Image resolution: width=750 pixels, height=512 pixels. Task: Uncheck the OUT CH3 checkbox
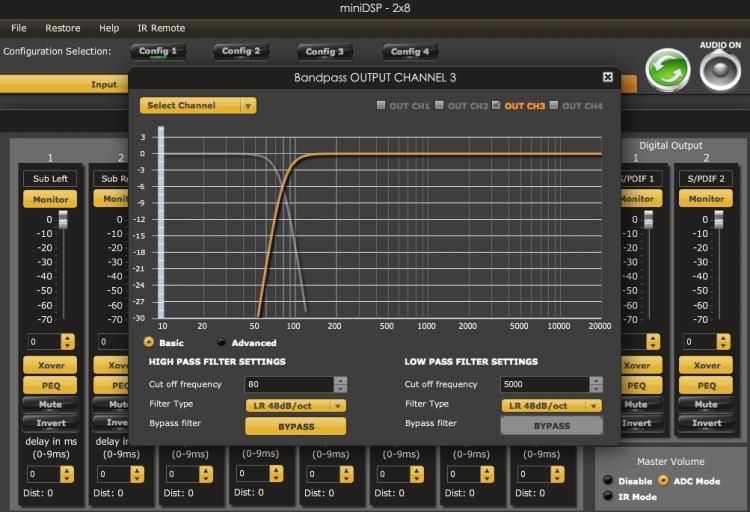[496, 105]
